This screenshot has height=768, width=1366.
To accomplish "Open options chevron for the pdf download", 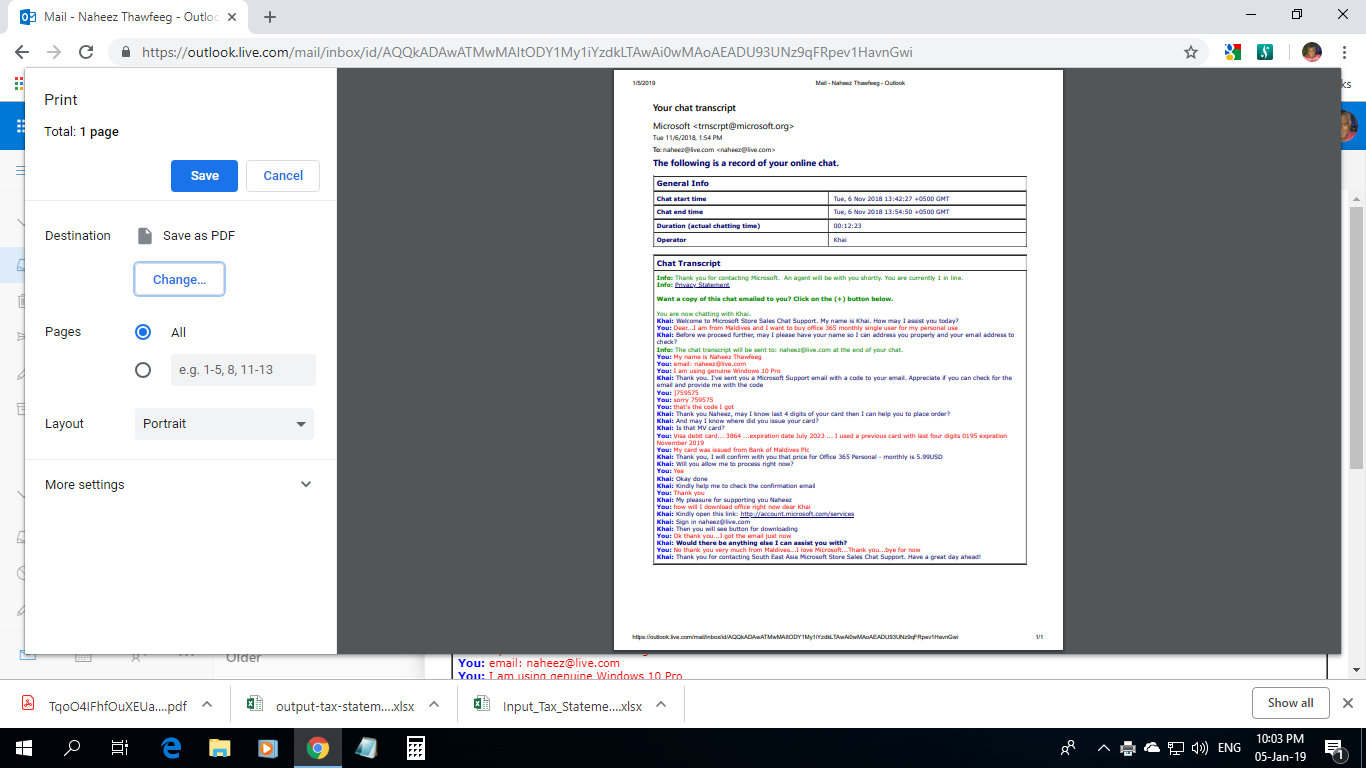I will coord(207,704).
